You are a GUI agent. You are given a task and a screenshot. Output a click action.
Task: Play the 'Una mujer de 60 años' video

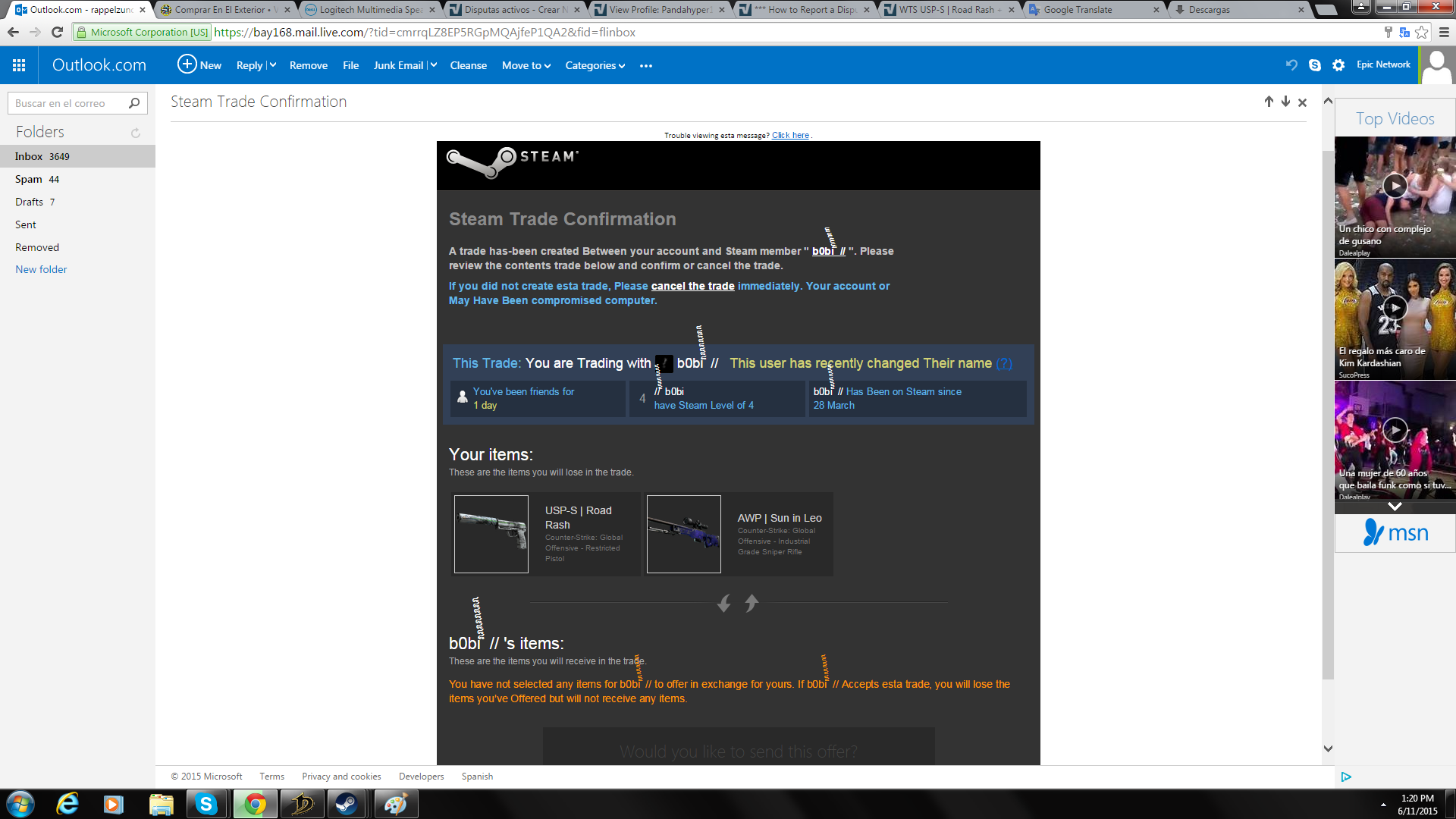(x=1395, y=430)
